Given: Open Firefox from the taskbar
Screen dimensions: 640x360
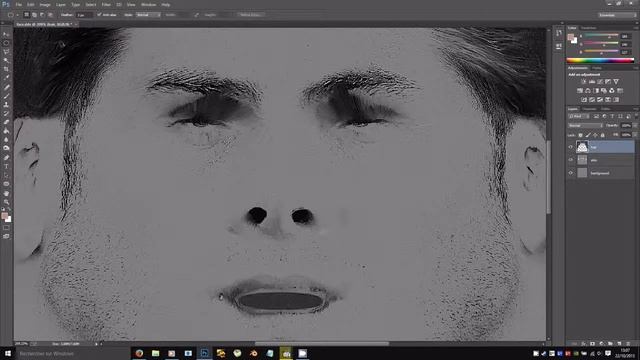Looking at the screenshot, I should (139, 353).
